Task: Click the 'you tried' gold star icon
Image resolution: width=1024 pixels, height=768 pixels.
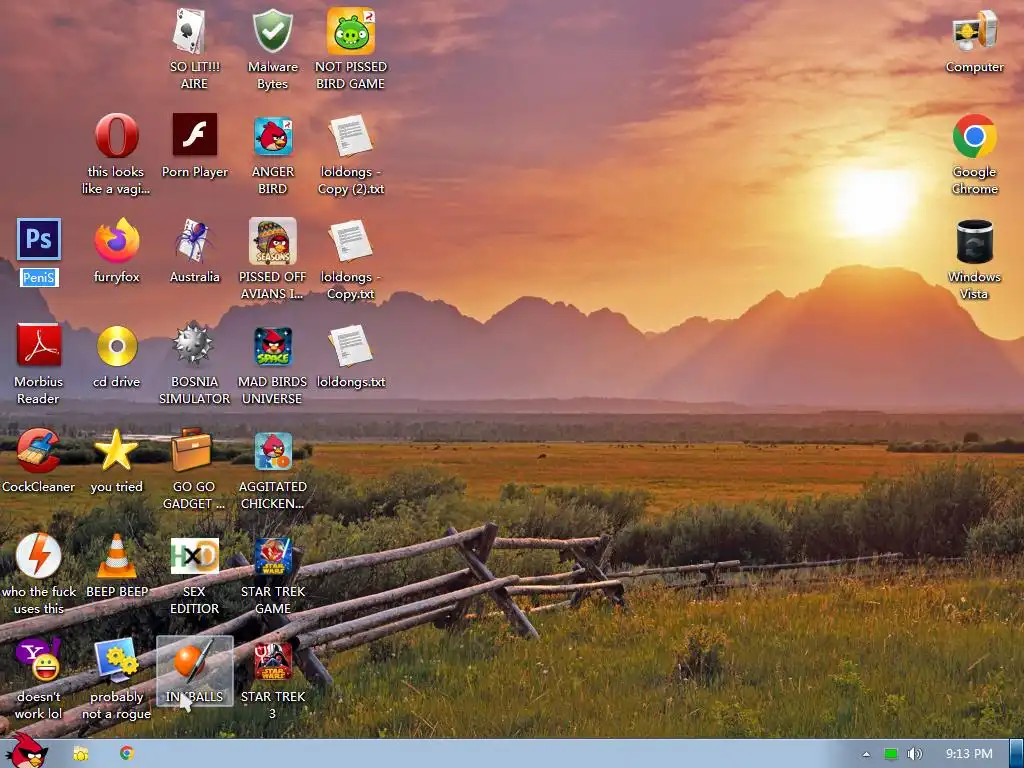Action: [x=116, y=451]
